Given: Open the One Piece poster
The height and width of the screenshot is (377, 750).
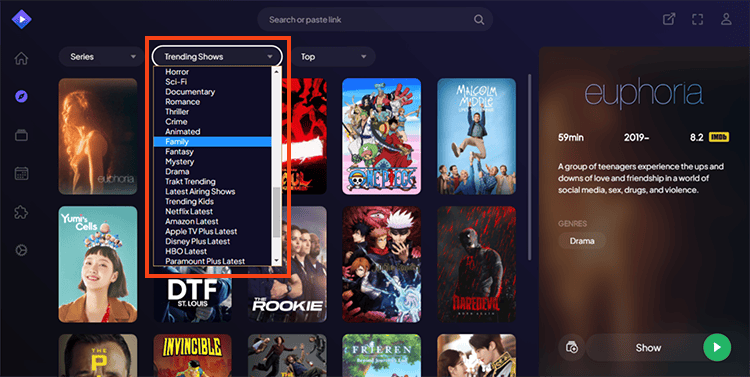Looking at the screenshot, I should (x=381, y=136).
